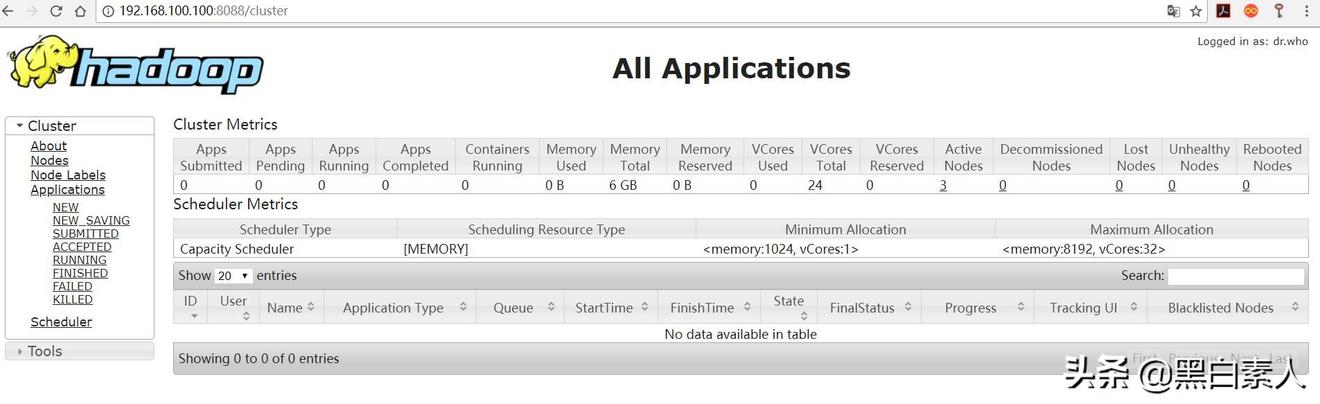
Task: Open the browser's three-dot menu
Action: 1306,11
